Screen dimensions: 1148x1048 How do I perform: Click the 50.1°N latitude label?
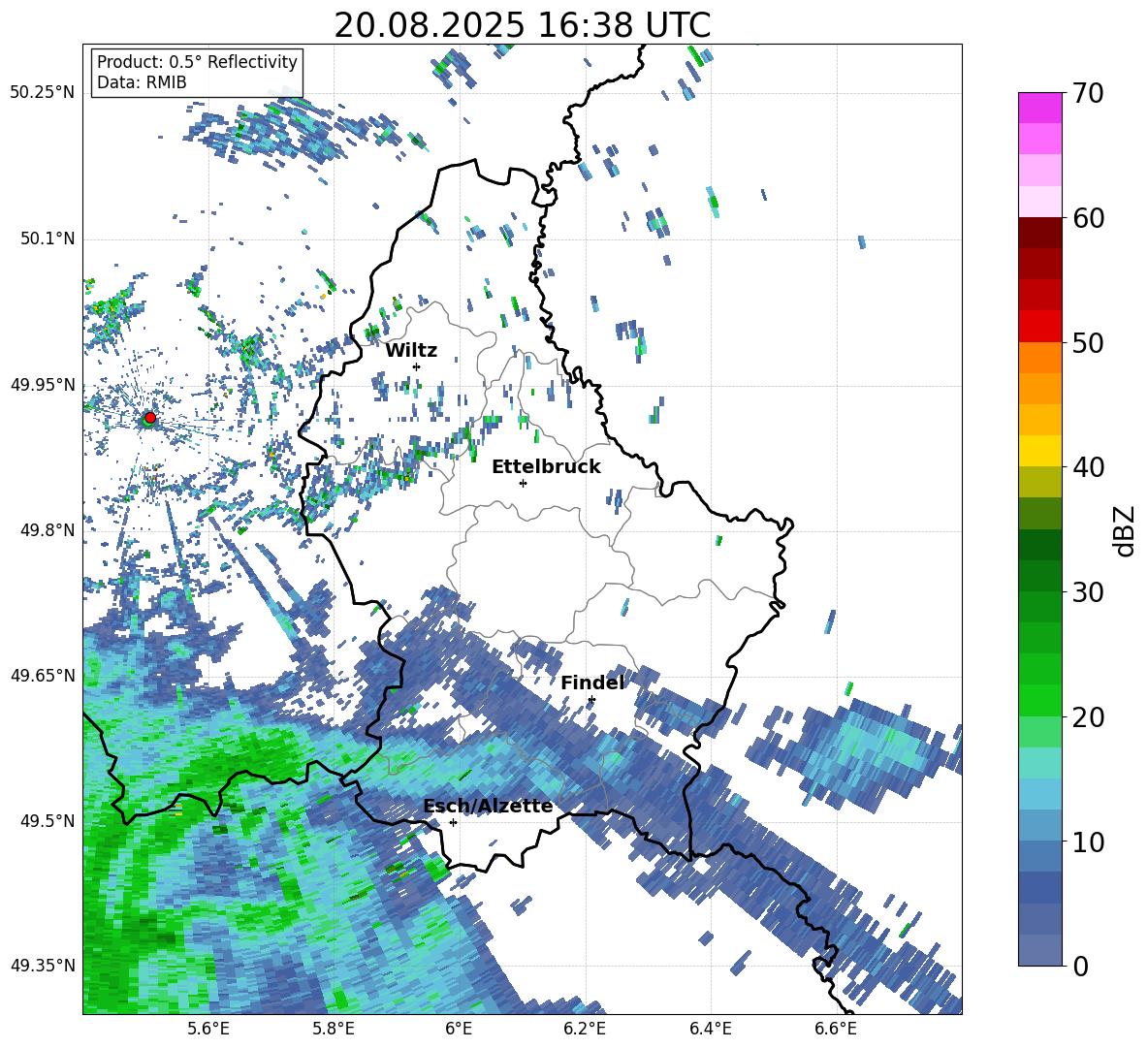pyautogui.click(x=48, y=238)
